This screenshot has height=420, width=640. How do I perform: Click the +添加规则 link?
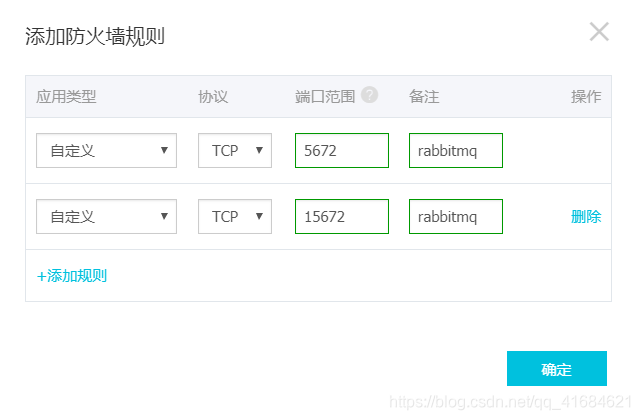point(72,276)
